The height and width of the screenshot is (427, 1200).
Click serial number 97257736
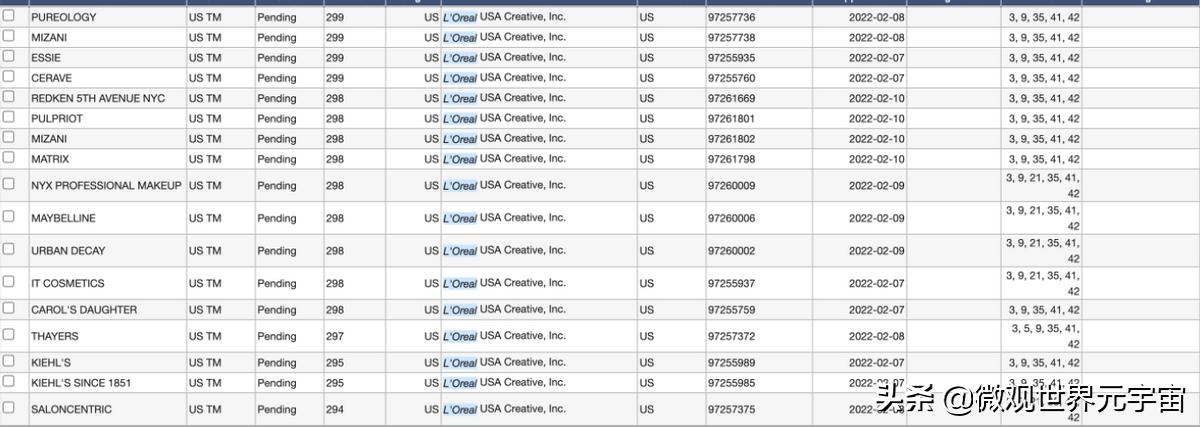click(731, 18)
